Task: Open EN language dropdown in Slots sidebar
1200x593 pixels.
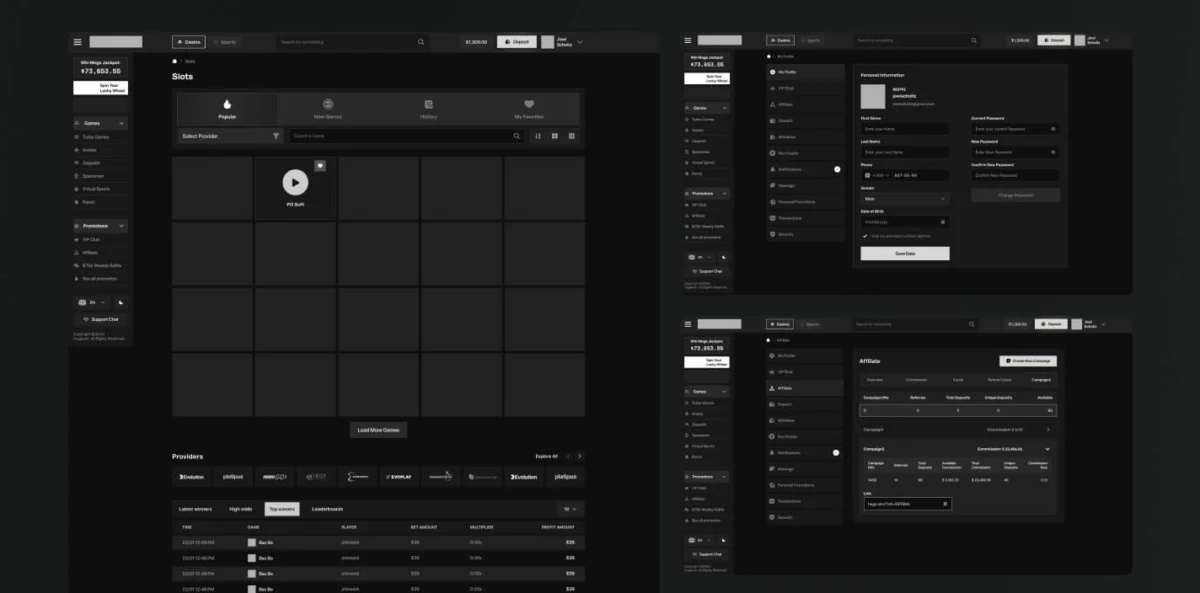Action: point(91,302)
